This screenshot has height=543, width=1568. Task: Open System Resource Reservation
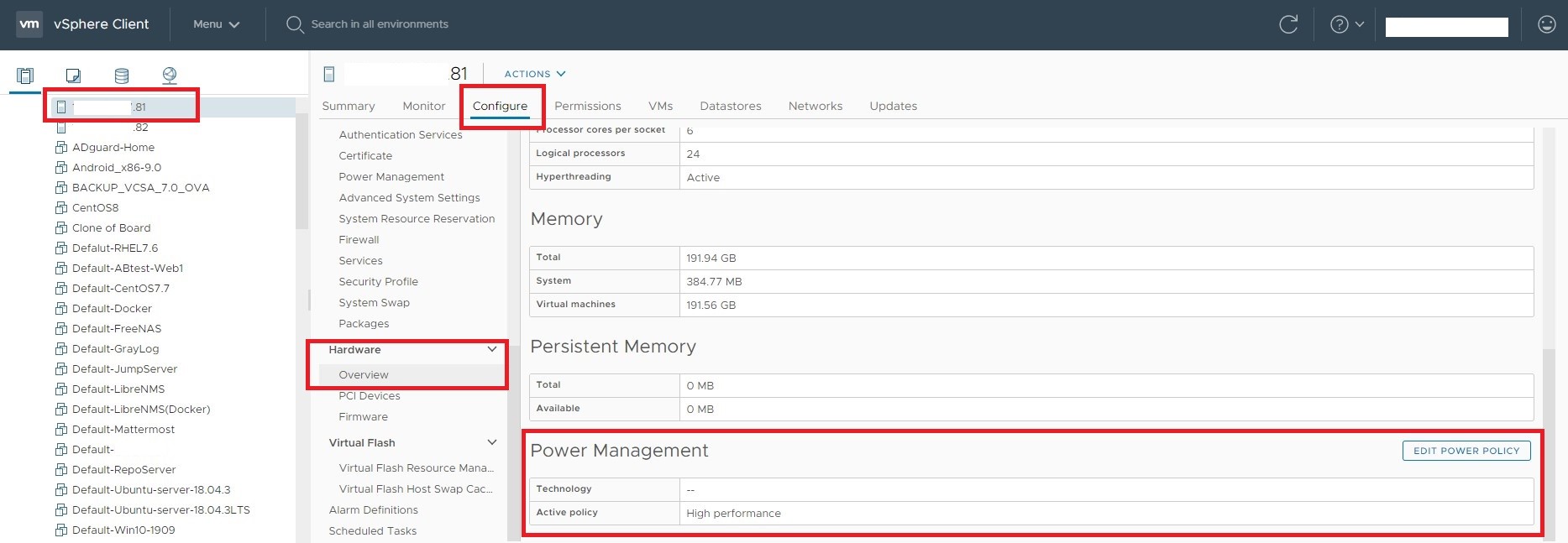[417, 218]
